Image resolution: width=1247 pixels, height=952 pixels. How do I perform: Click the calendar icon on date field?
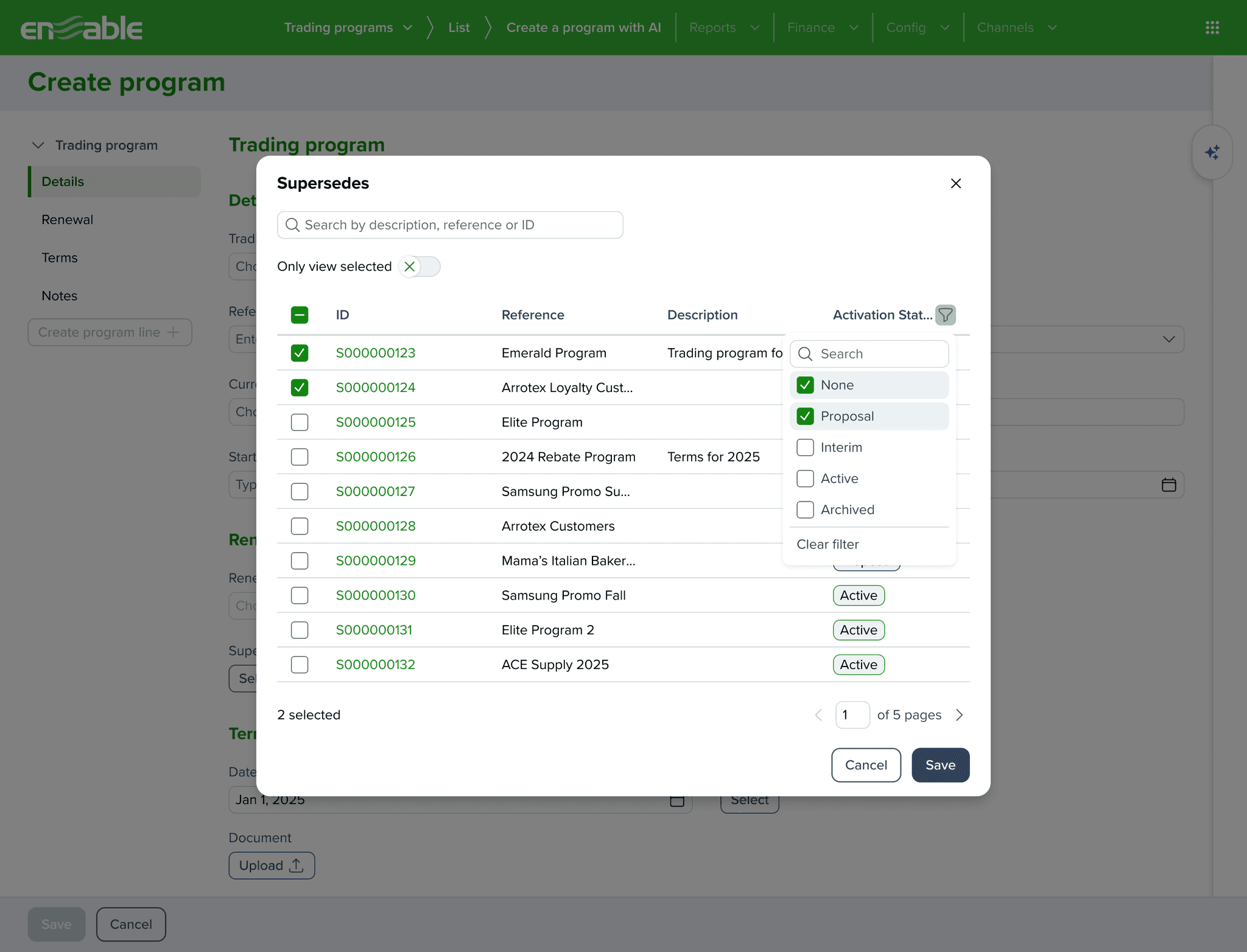point(1168,485)
